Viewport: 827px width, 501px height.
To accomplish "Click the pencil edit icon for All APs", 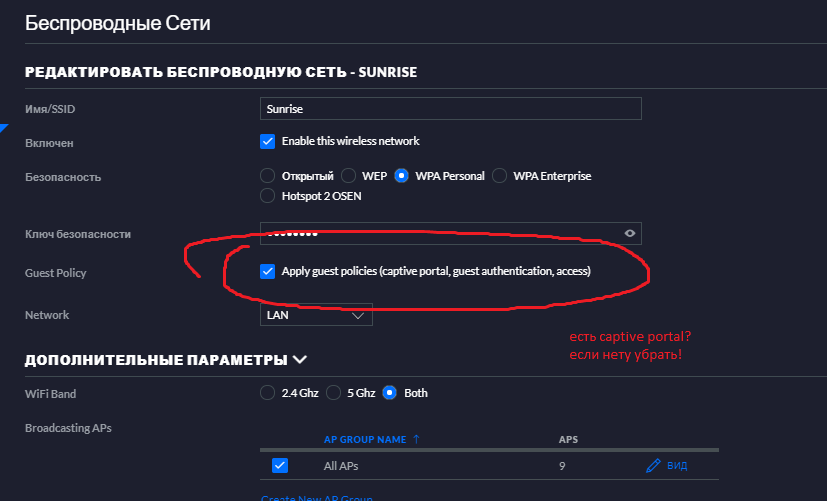I will click(x=653, y=466).
